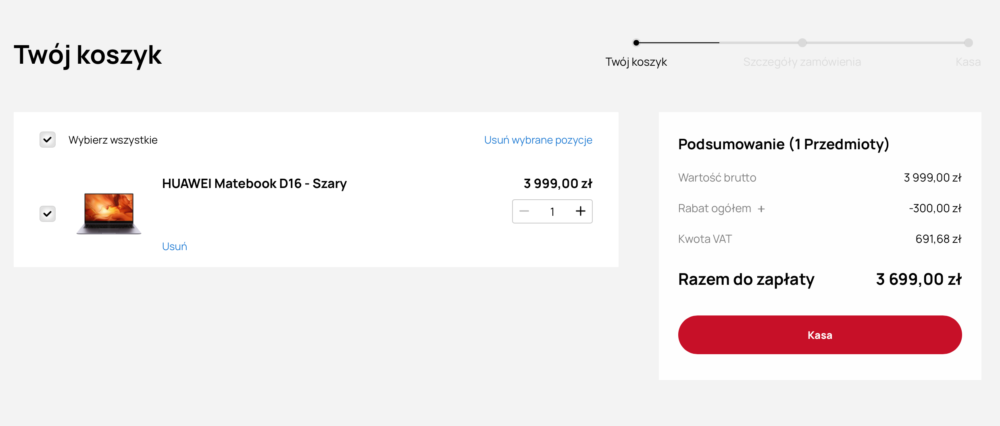Open the HUAWEI Matebook D16 laptop thumbnail

(109, 214)
